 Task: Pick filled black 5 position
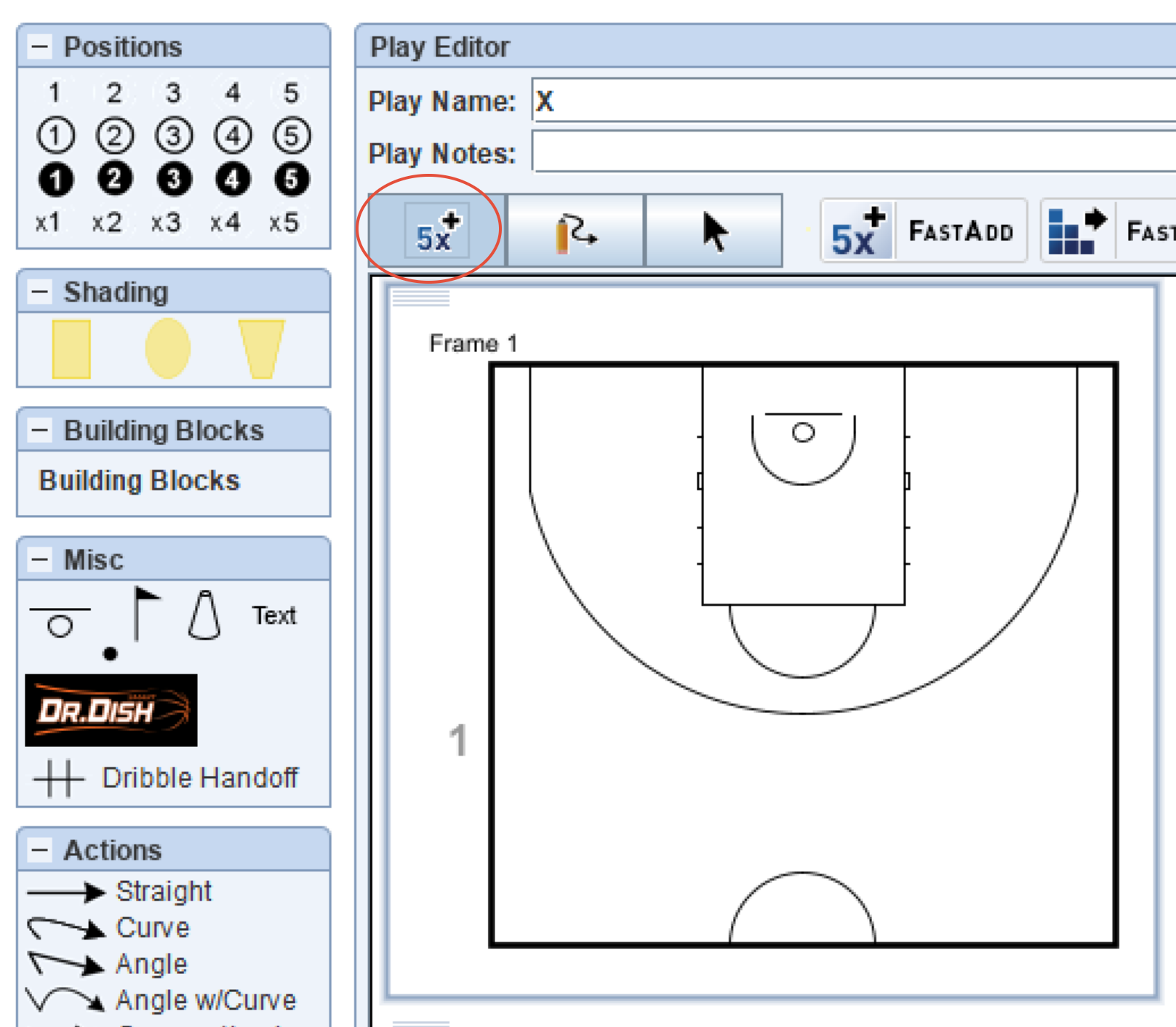292,179
